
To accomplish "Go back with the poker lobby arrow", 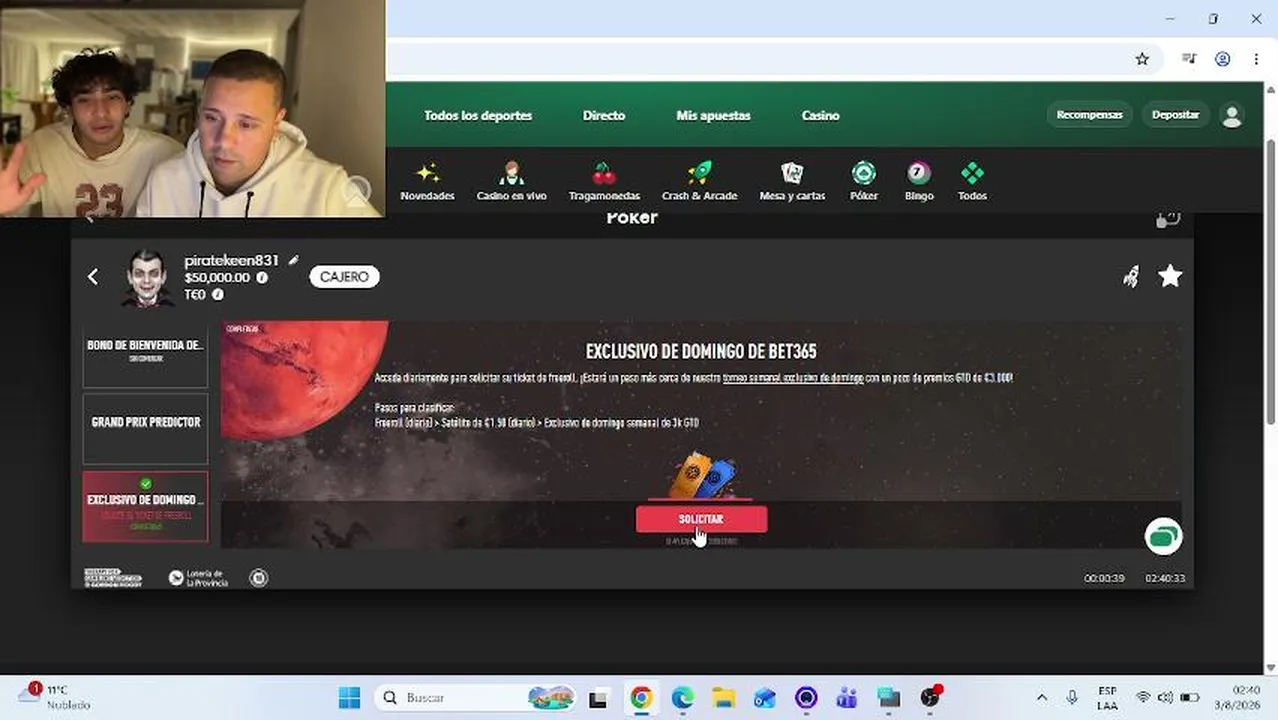I will coord(93,277).
